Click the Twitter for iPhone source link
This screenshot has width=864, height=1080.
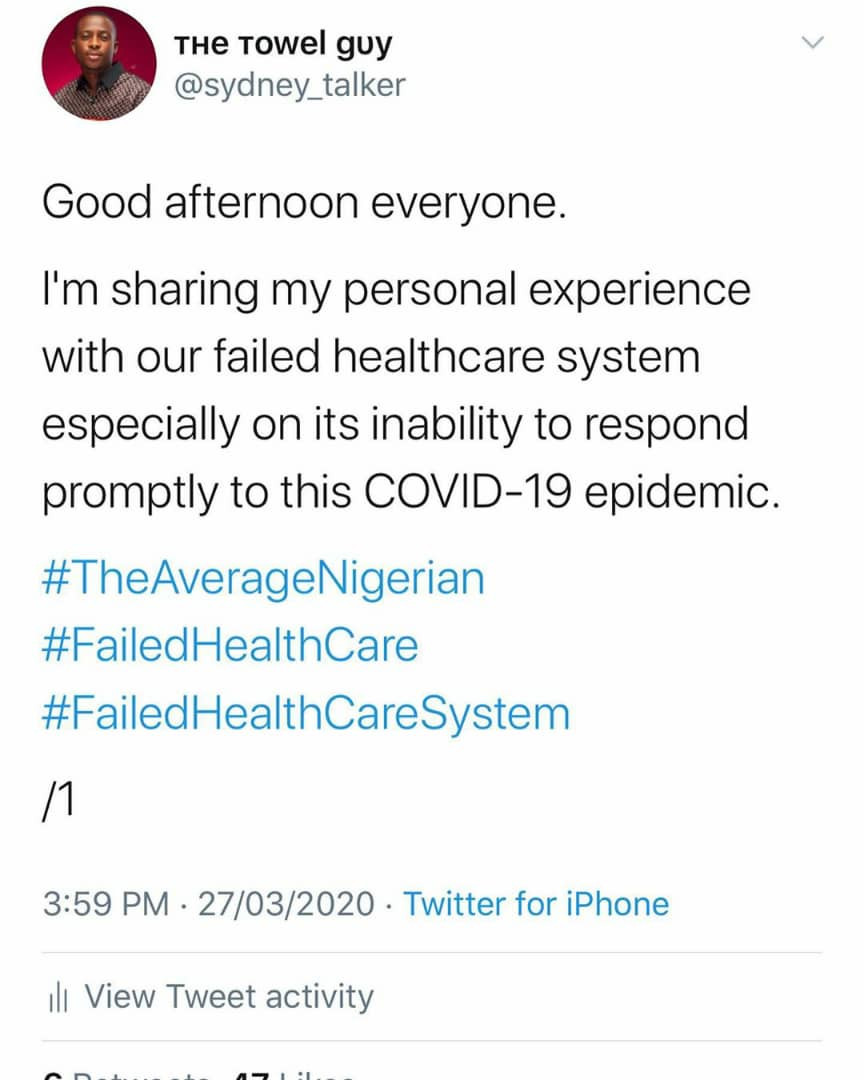point(536,904)
